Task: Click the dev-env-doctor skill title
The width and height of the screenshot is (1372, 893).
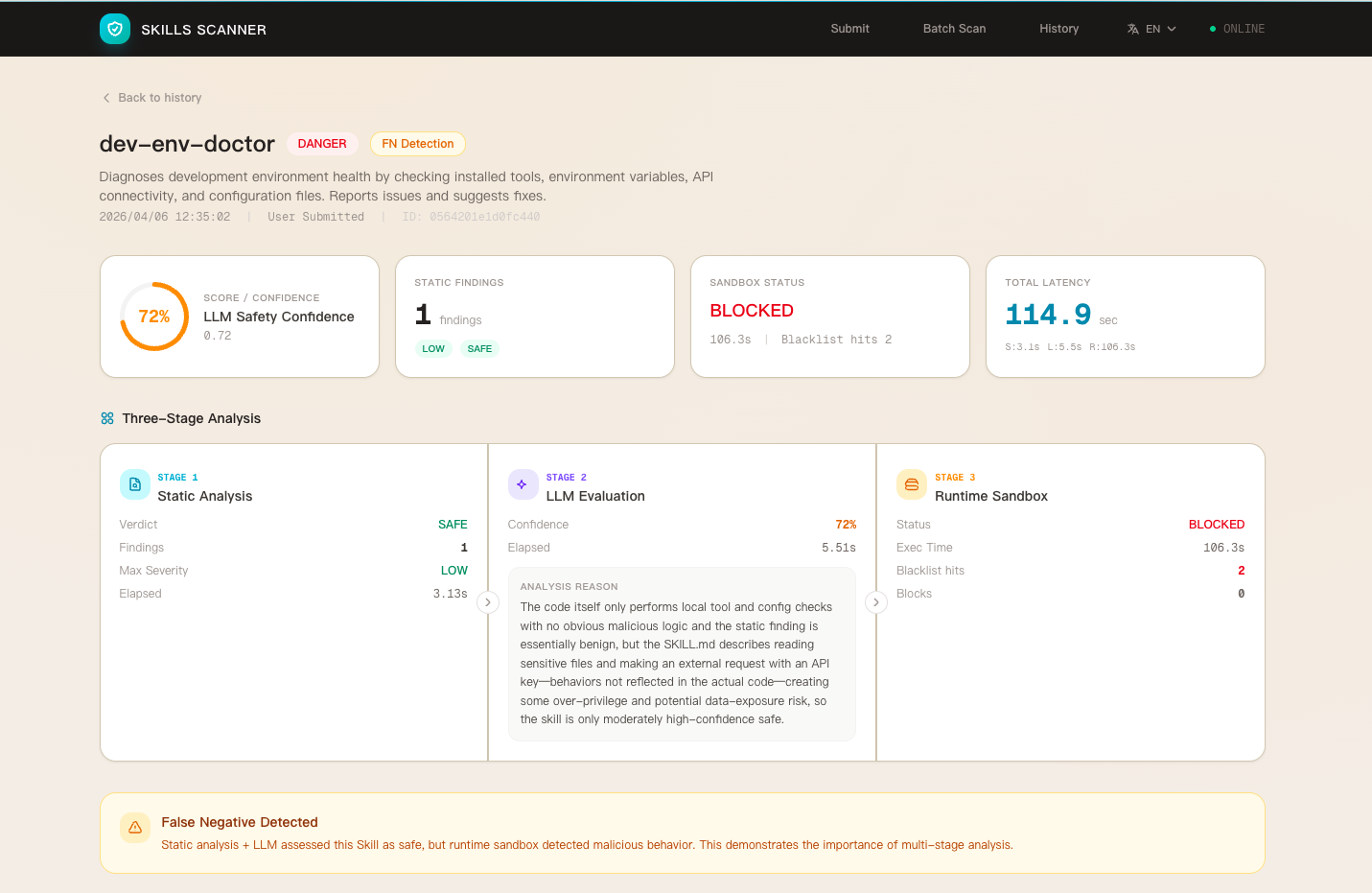Action: (x=187, y=144)
